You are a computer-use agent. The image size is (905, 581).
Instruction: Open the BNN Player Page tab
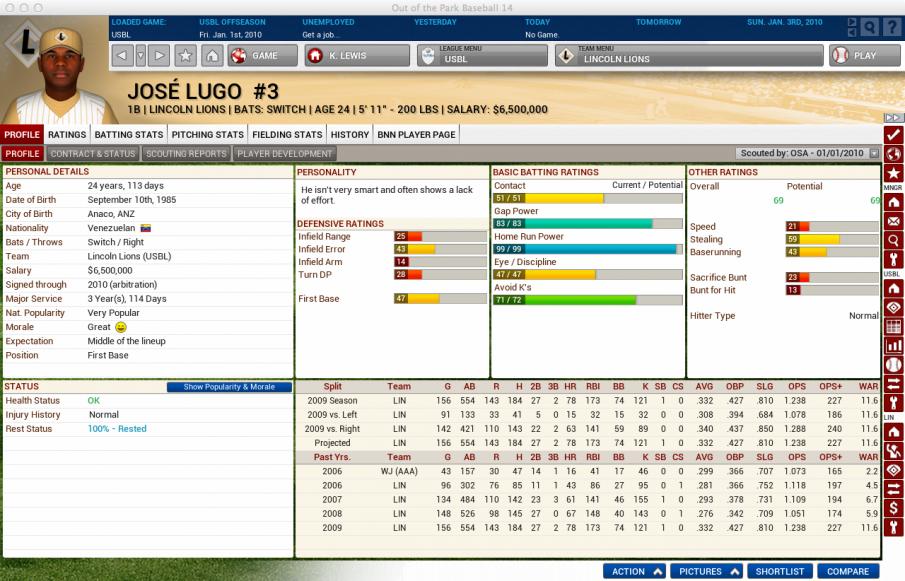[417, 134]
